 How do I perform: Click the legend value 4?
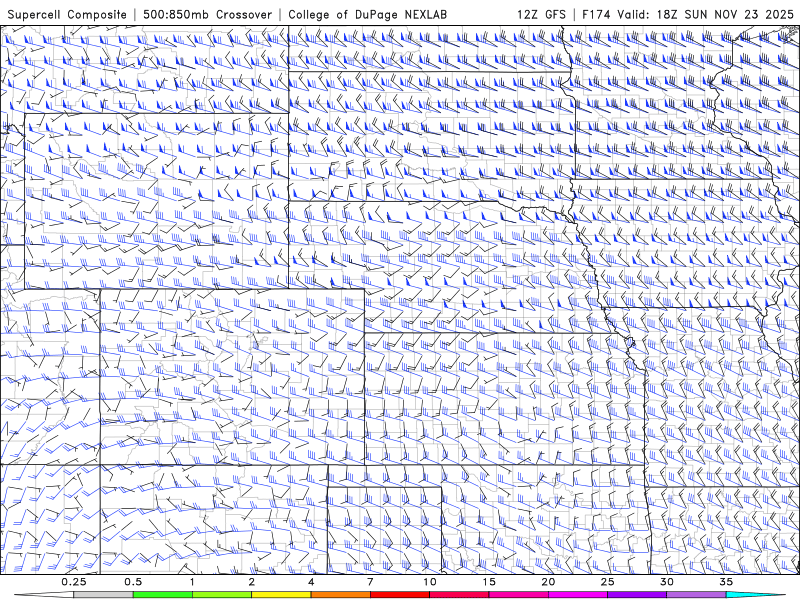tap(311, 582)
